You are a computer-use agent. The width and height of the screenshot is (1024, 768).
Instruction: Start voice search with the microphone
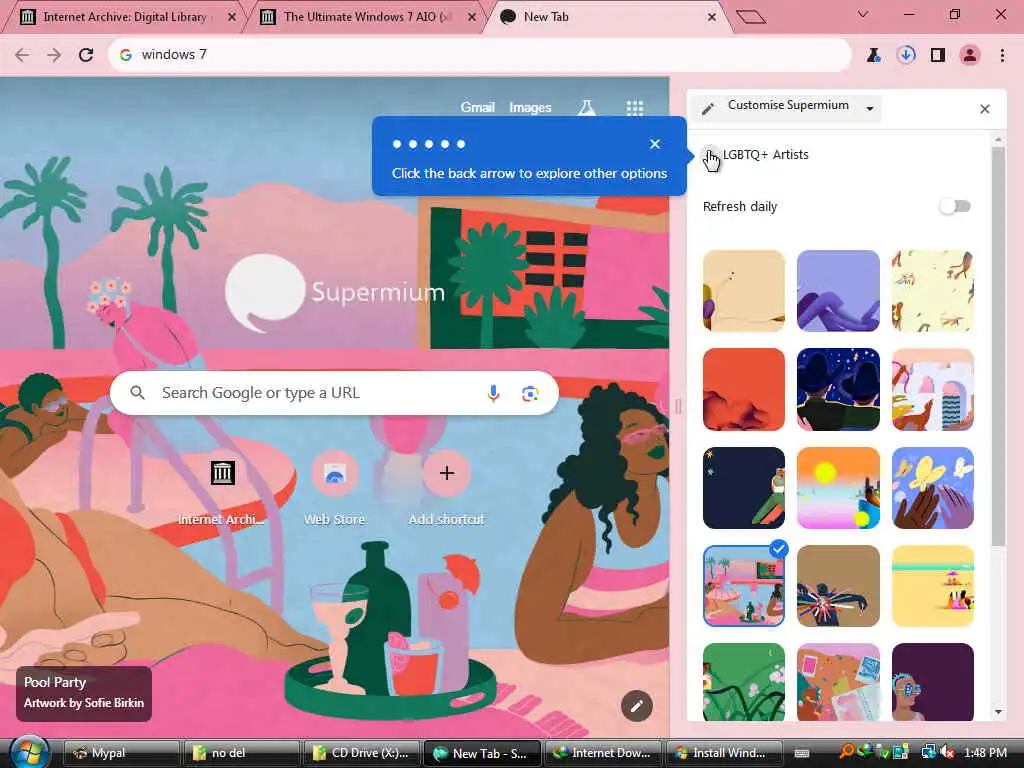[x=494, y=393]
